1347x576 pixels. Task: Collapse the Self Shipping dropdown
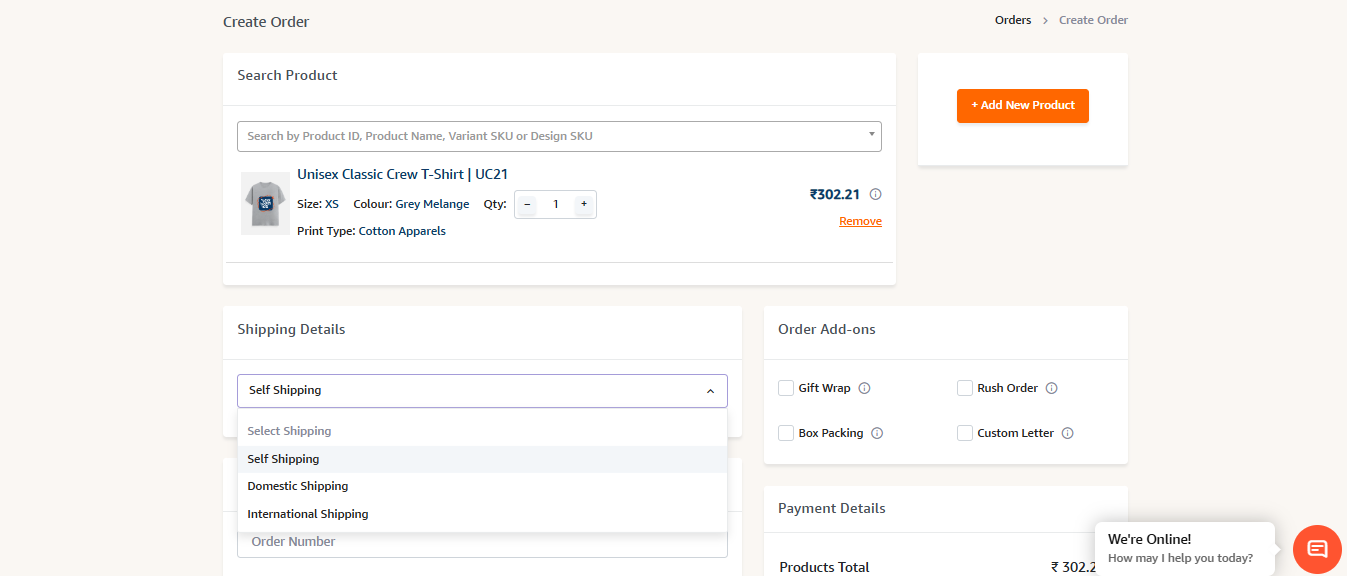pos(710,391)
